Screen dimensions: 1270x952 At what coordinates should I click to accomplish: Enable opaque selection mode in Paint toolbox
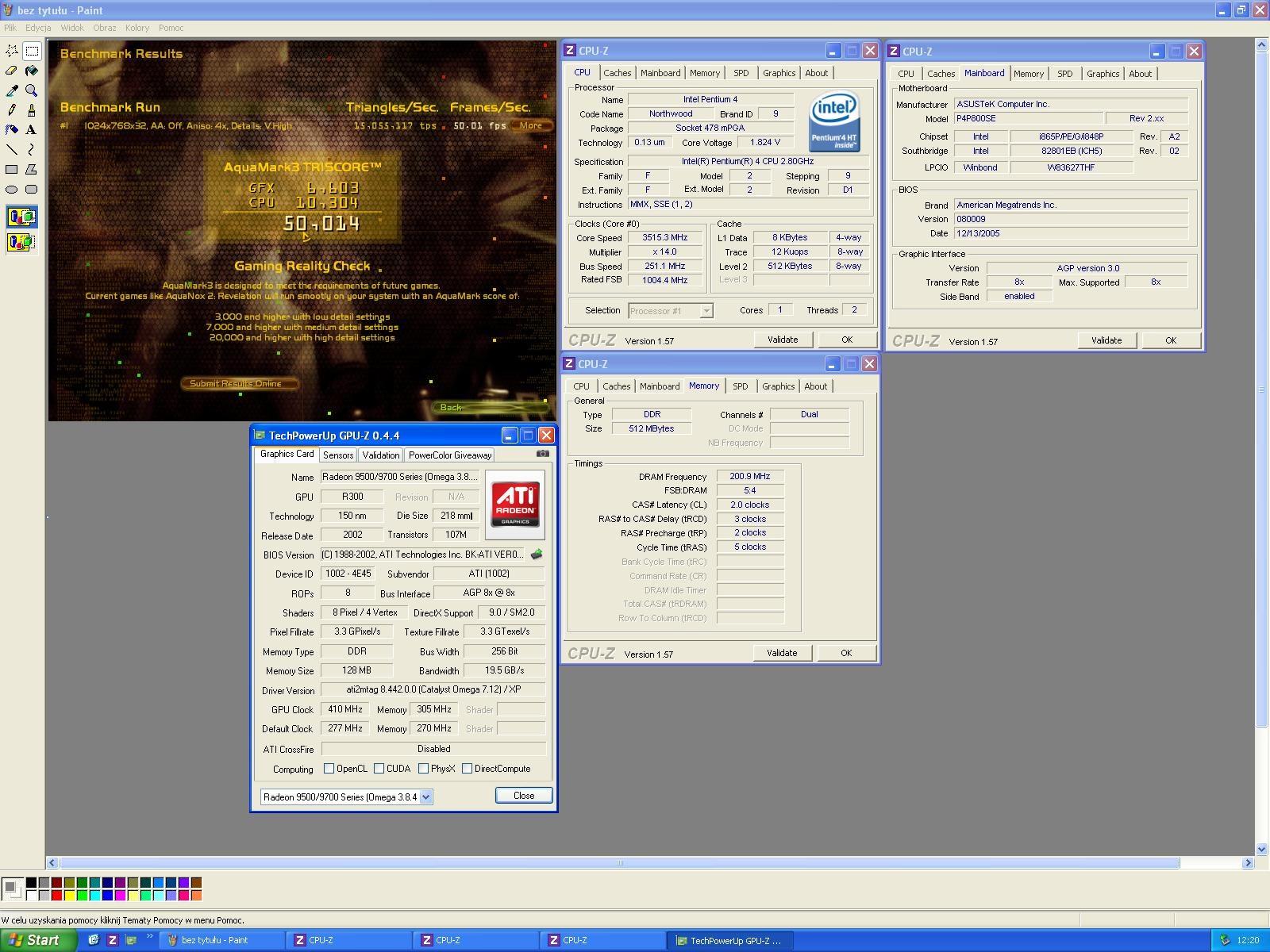(21, 217)
